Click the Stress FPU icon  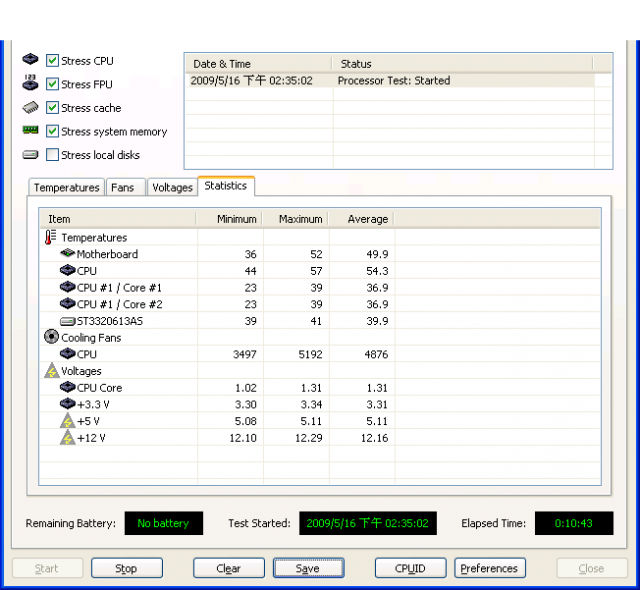[30, 82]
